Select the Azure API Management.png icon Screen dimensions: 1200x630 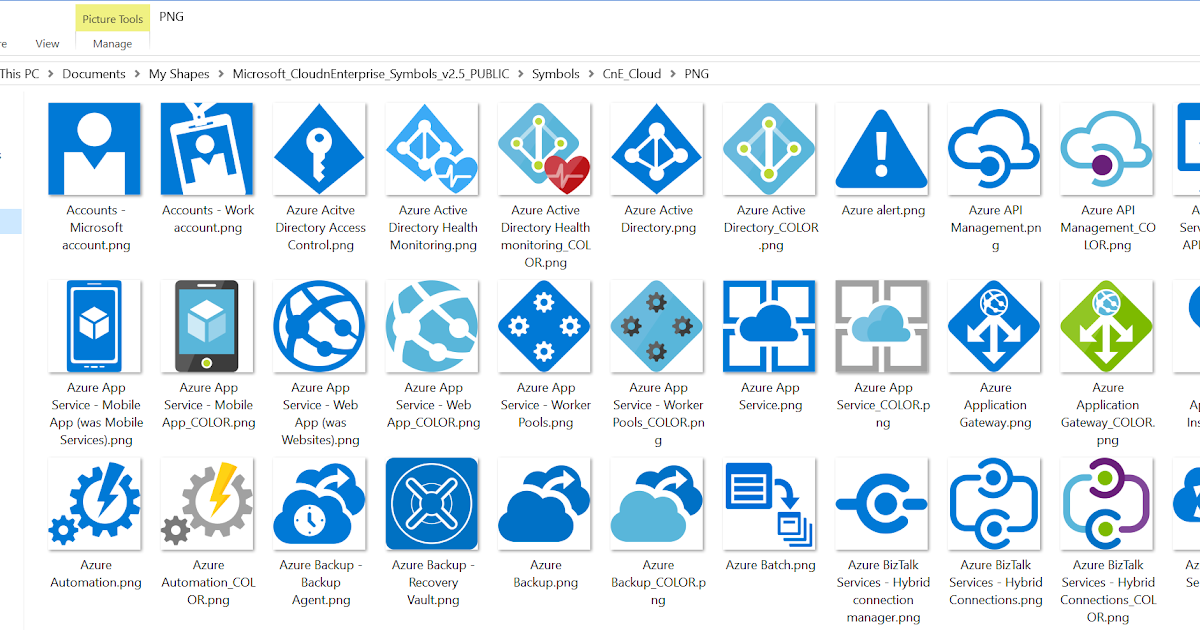coord(995,148)
